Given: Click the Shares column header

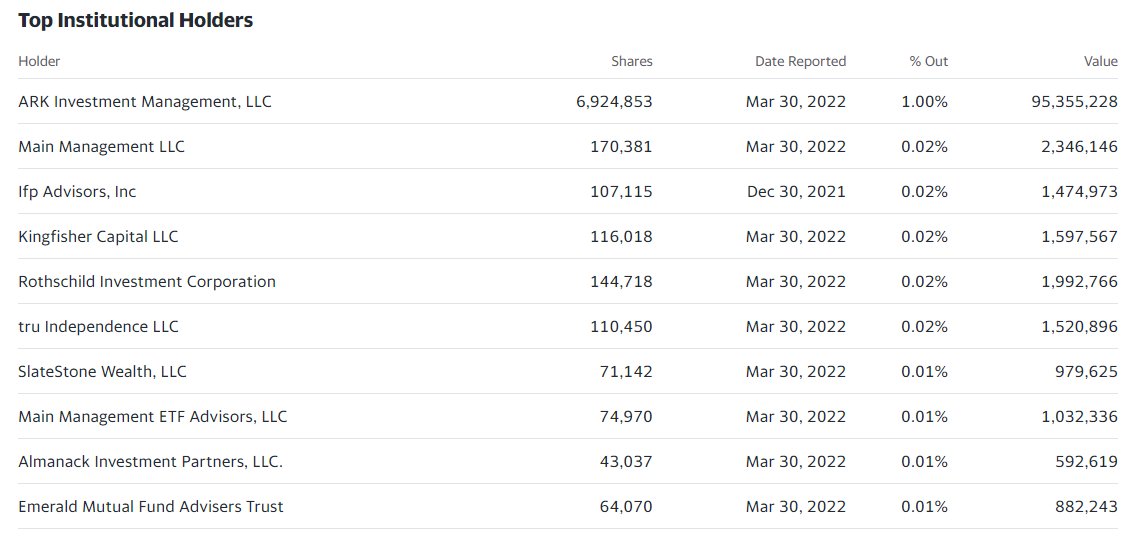Looking at the screenshot, I should (631, 62).
